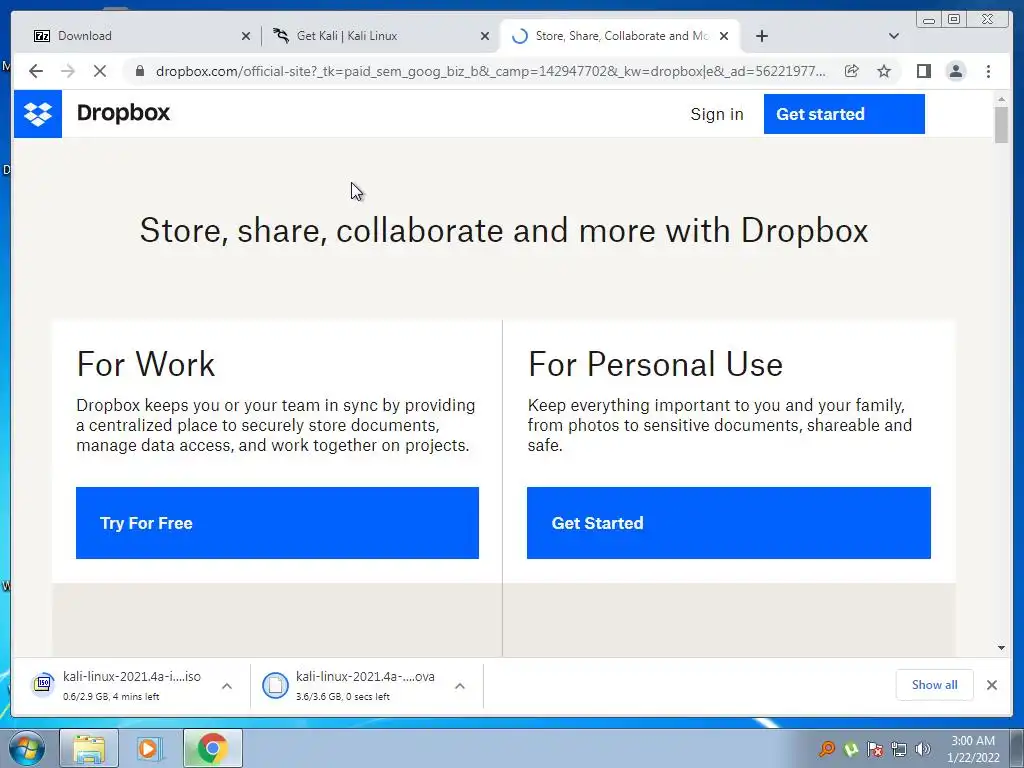This screenshot has width=1024, height=768.
Task: Click the Sign in link
Action: [x=717, y=114]
